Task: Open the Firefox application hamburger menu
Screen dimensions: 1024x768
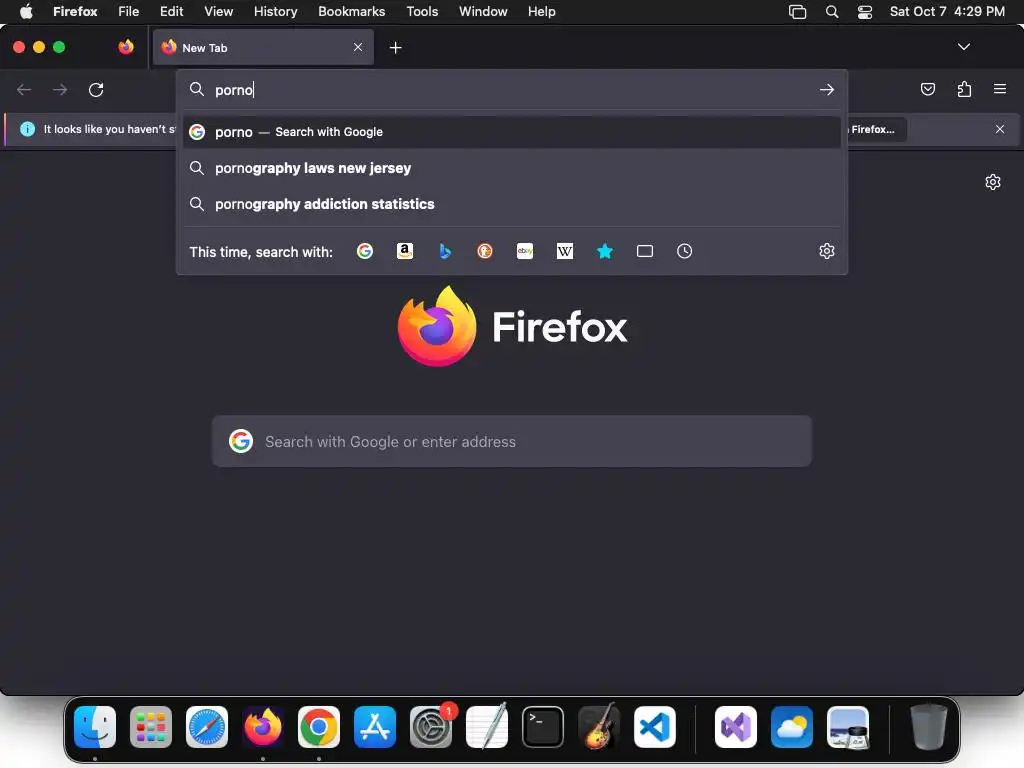Action: coord(1000,89)
